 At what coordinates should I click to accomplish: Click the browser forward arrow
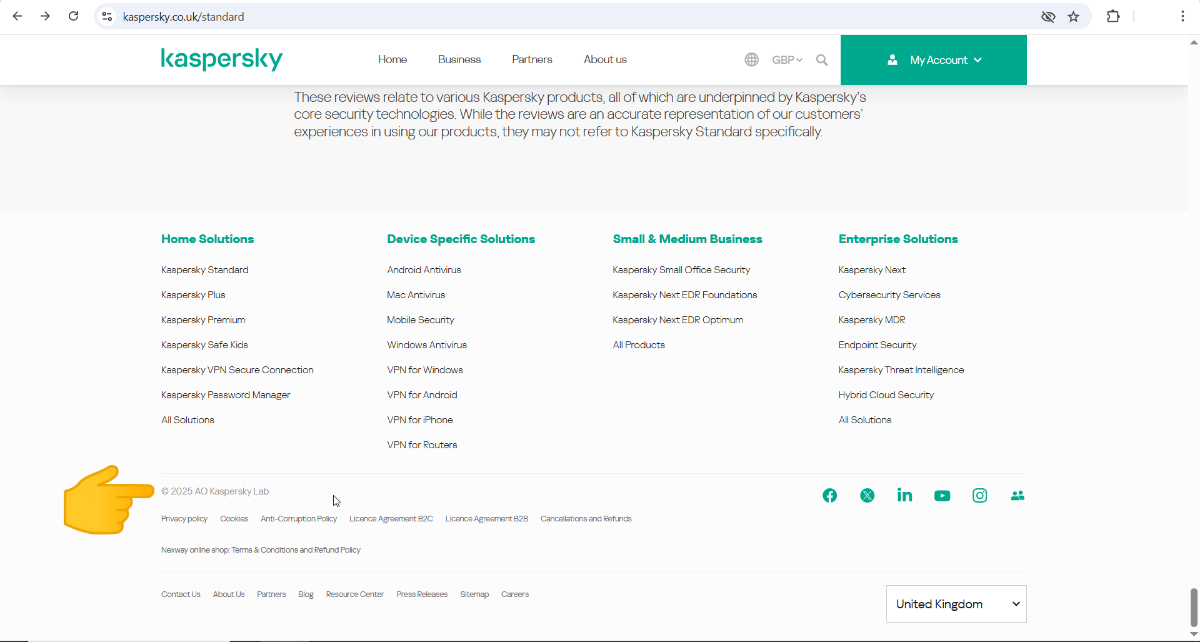point(45,16)
